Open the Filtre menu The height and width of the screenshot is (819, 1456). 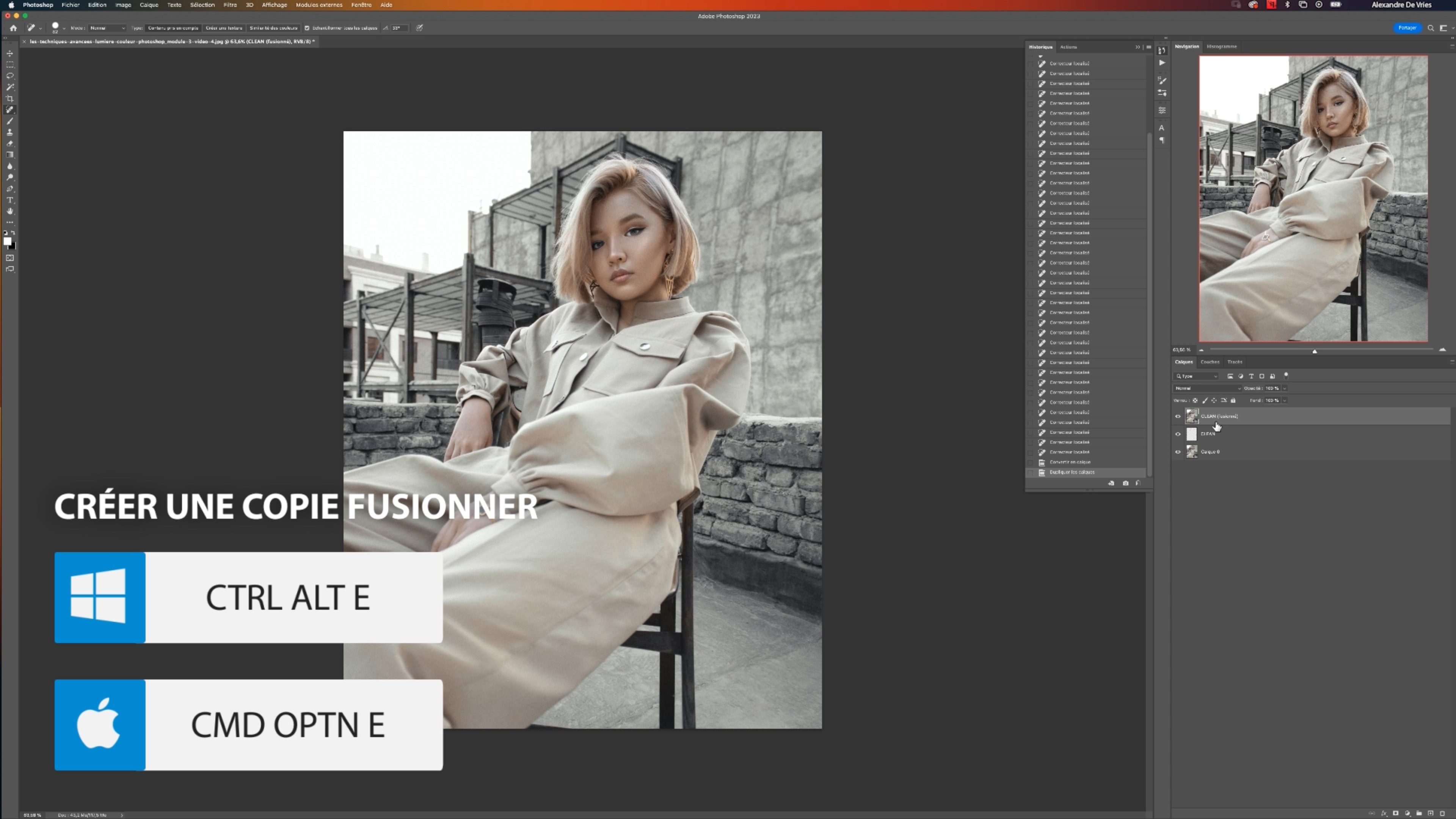pos(230,5)
